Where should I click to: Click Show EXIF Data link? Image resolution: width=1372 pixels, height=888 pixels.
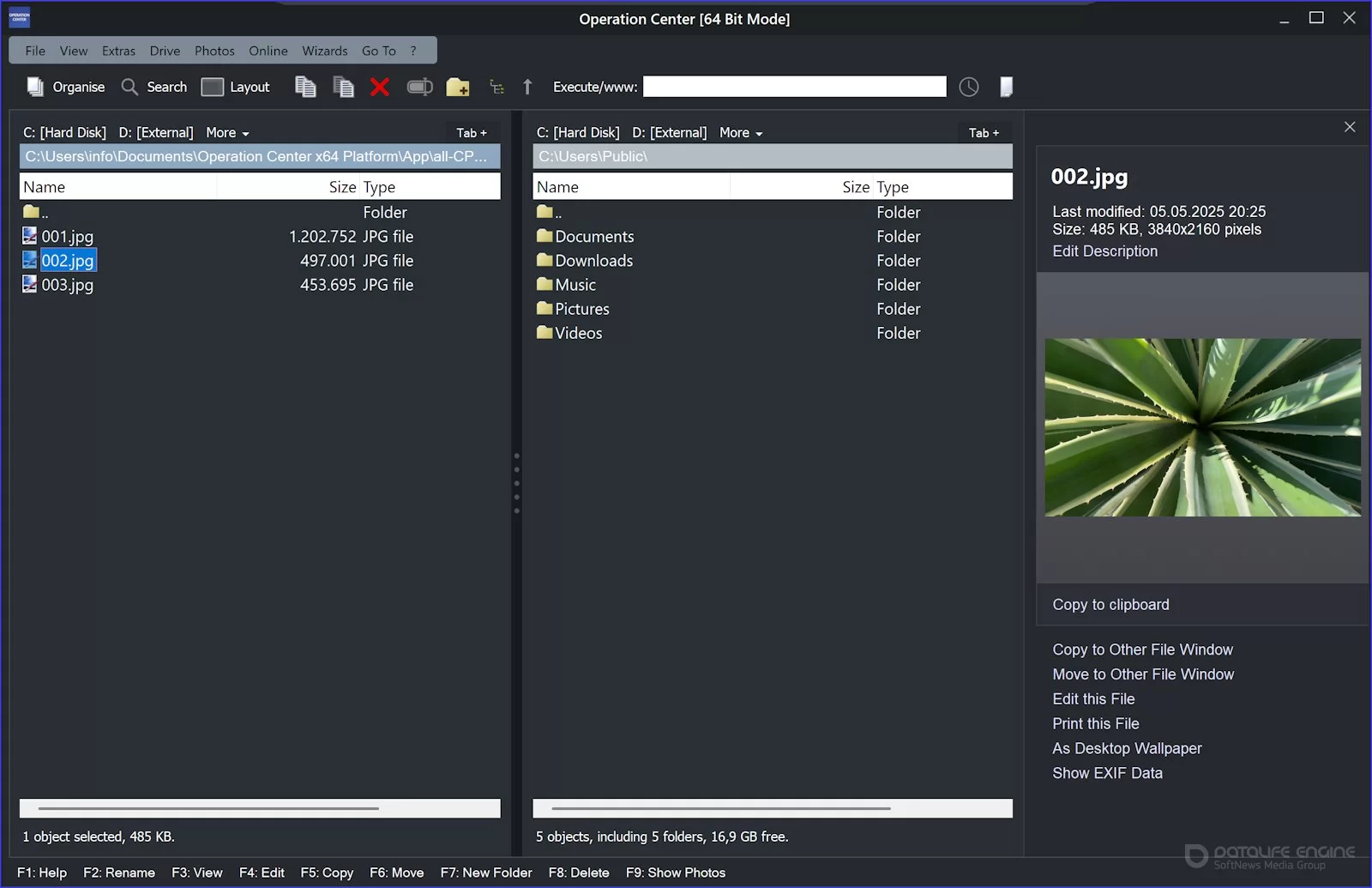(1107, 773)
